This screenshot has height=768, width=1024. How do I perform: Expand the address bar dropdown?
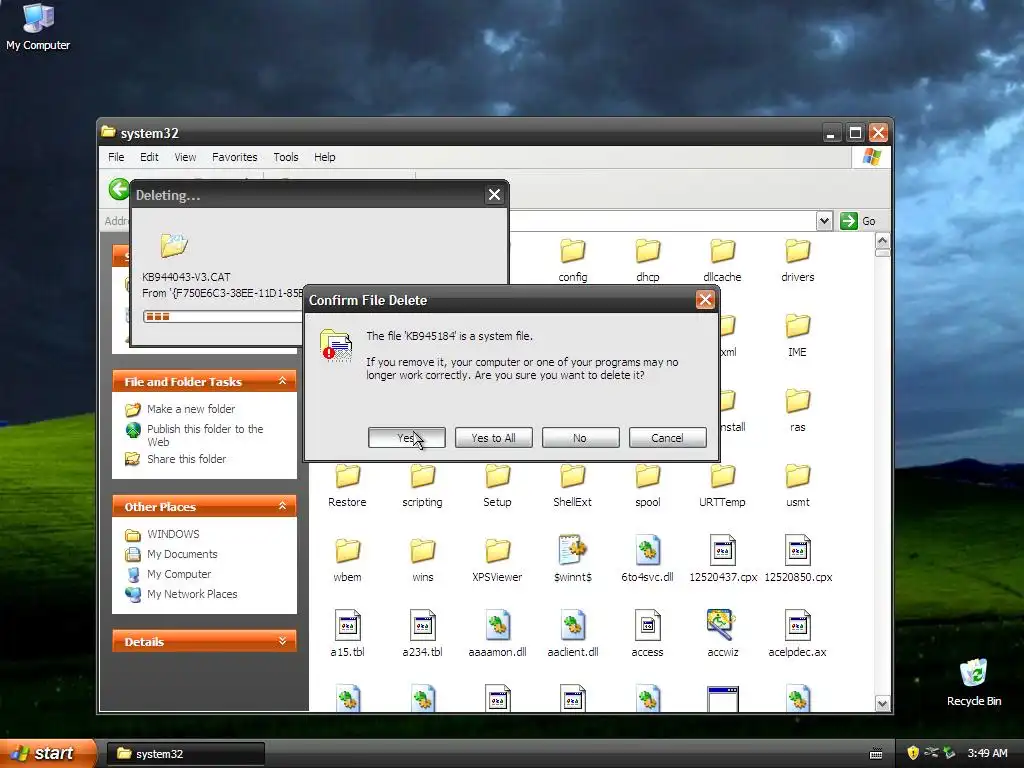pyautogui.click(x=824, y=221)
